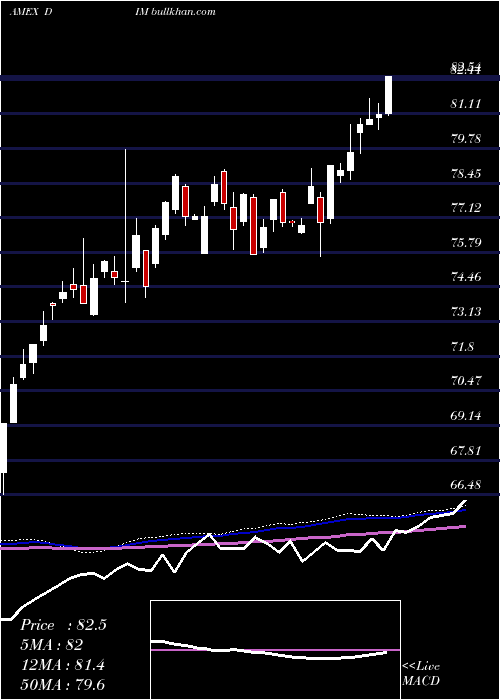The image size is (500, 700).
Task: Click the 69.14 price axis label
Action: [466, 416]
